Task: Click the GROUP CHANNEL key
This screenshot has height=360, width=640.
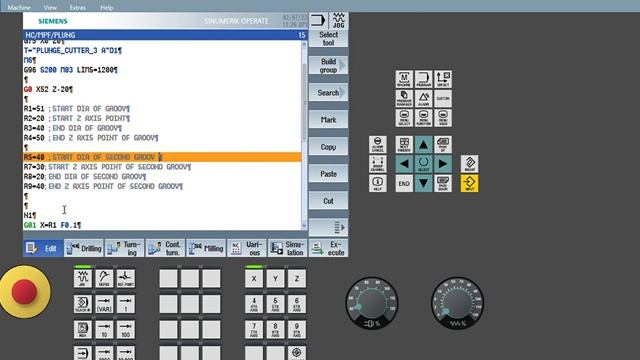Action: (378, 164)
